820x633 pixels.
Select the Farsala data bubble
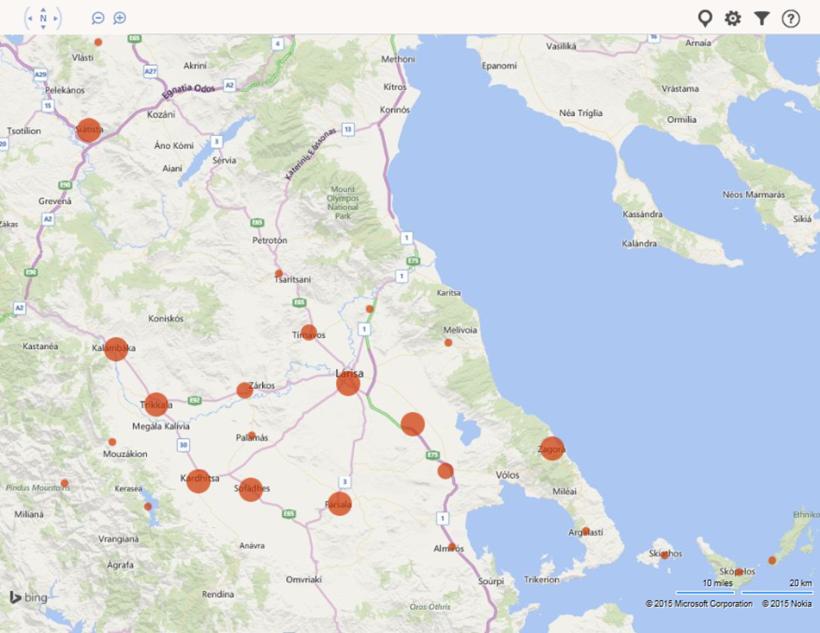(x=339, y=503)
